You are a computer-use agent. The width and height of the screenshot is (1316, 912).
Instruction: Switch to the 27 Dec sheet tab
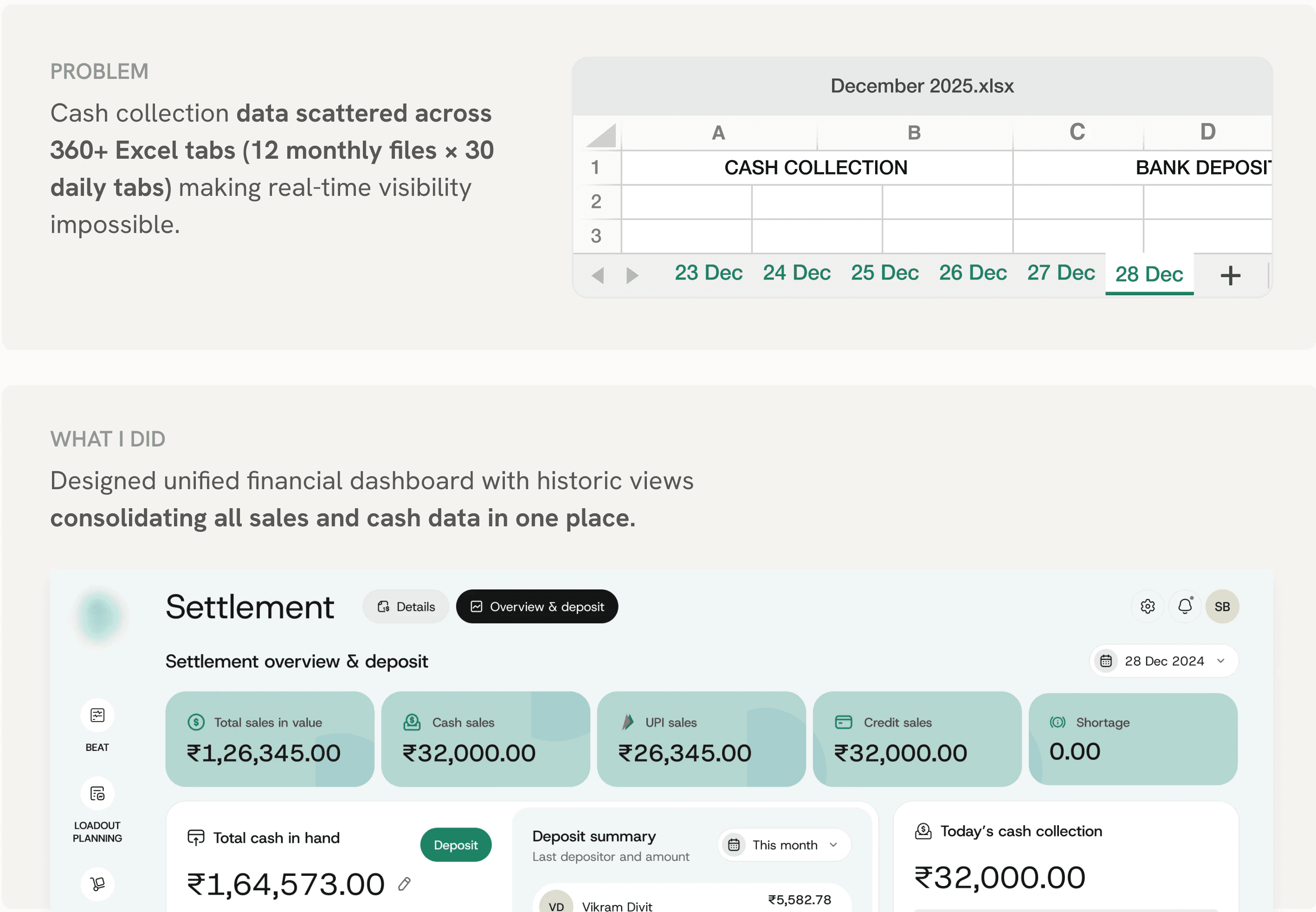click(x=1061, y=273)
